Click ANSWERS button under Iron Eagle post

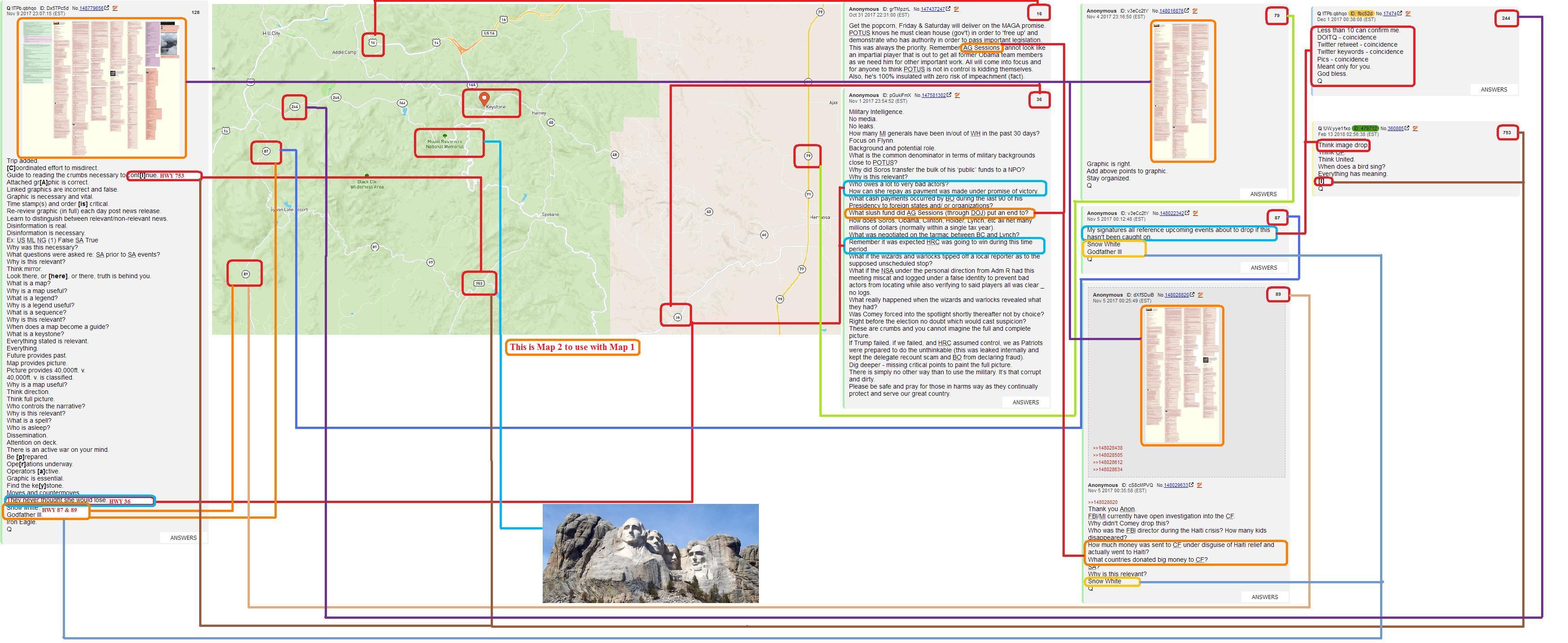coord(183,538)
